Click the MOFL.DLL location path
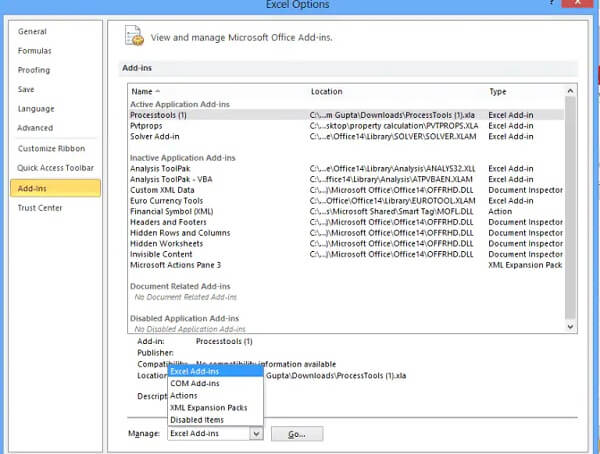600x454 pixels. coord(391,211)
